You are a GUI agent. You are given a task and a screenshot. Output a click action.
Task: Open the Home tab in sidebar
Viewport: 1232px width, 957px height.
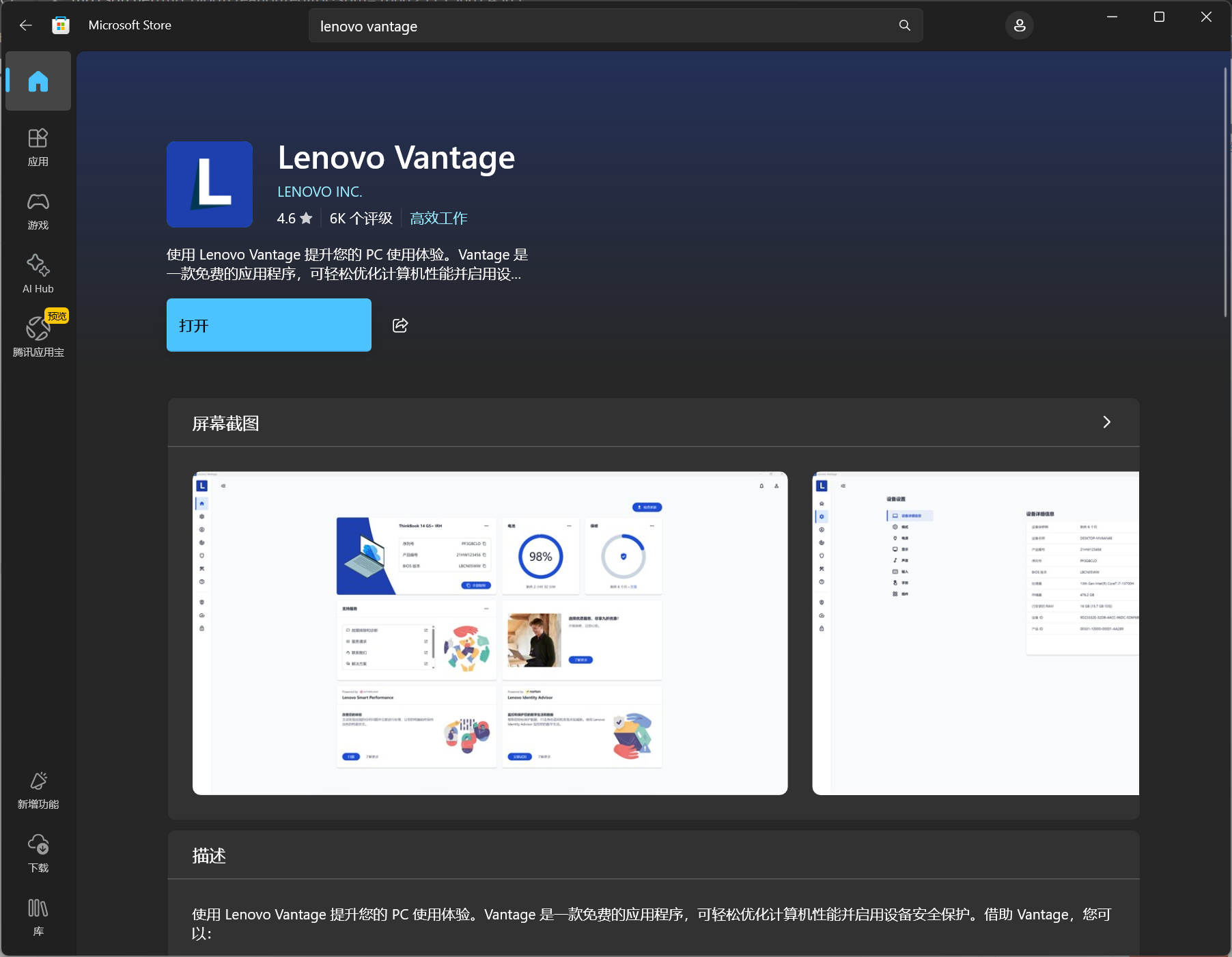(38, 81)
